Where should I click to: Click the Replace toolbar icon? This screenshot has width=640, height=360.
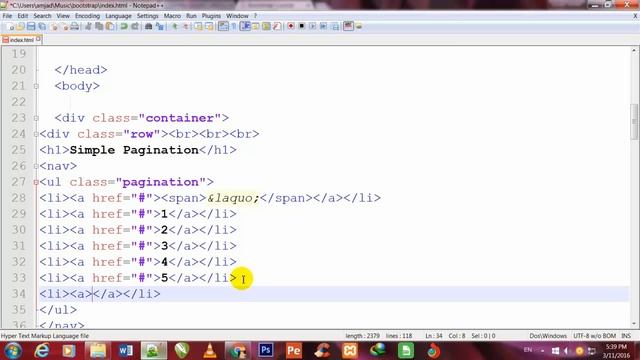[x=160, y=27]
